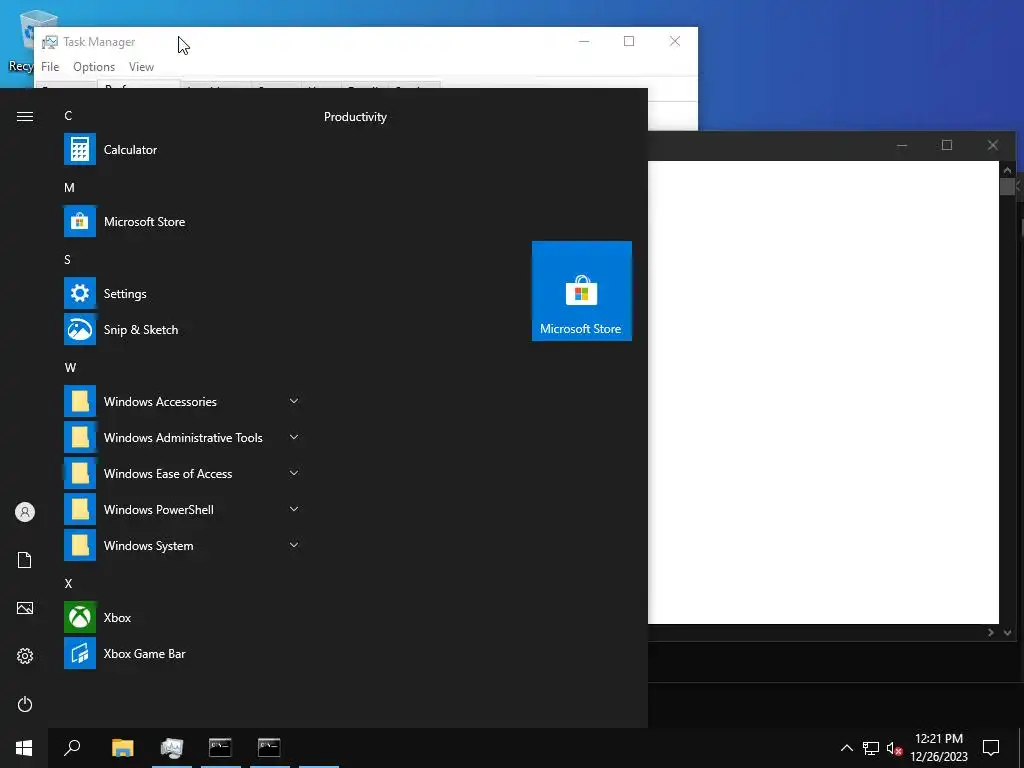
Task: Open View menu in Task Manager
Action: click(x=141, y=67)
